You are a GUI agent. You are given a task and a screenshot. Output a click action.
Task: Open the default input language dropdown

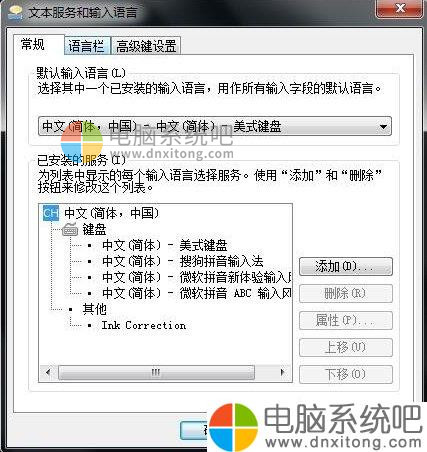point(215,126)
